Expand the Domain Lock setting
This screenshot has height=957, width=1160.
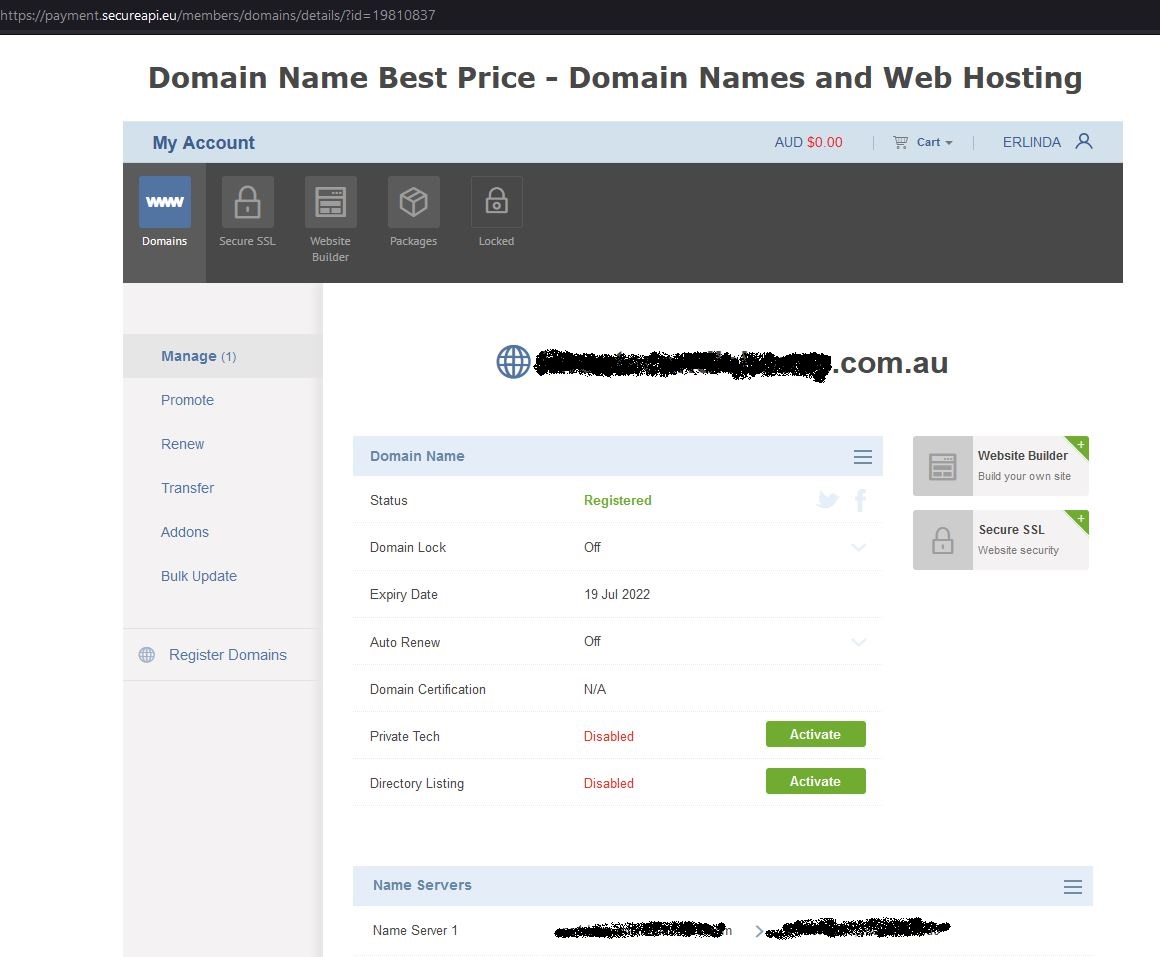tap(858, 548)
